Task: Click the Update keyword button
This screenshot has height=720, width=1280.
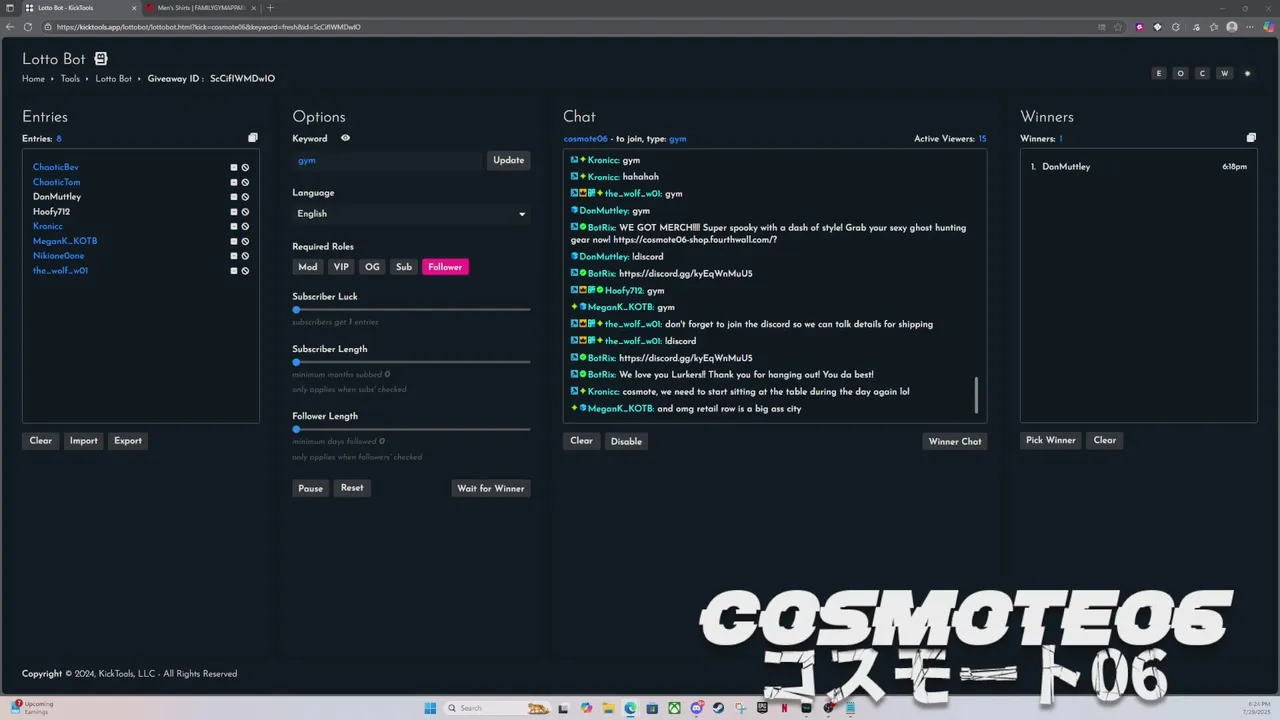Action: click(x=509, y=160)
